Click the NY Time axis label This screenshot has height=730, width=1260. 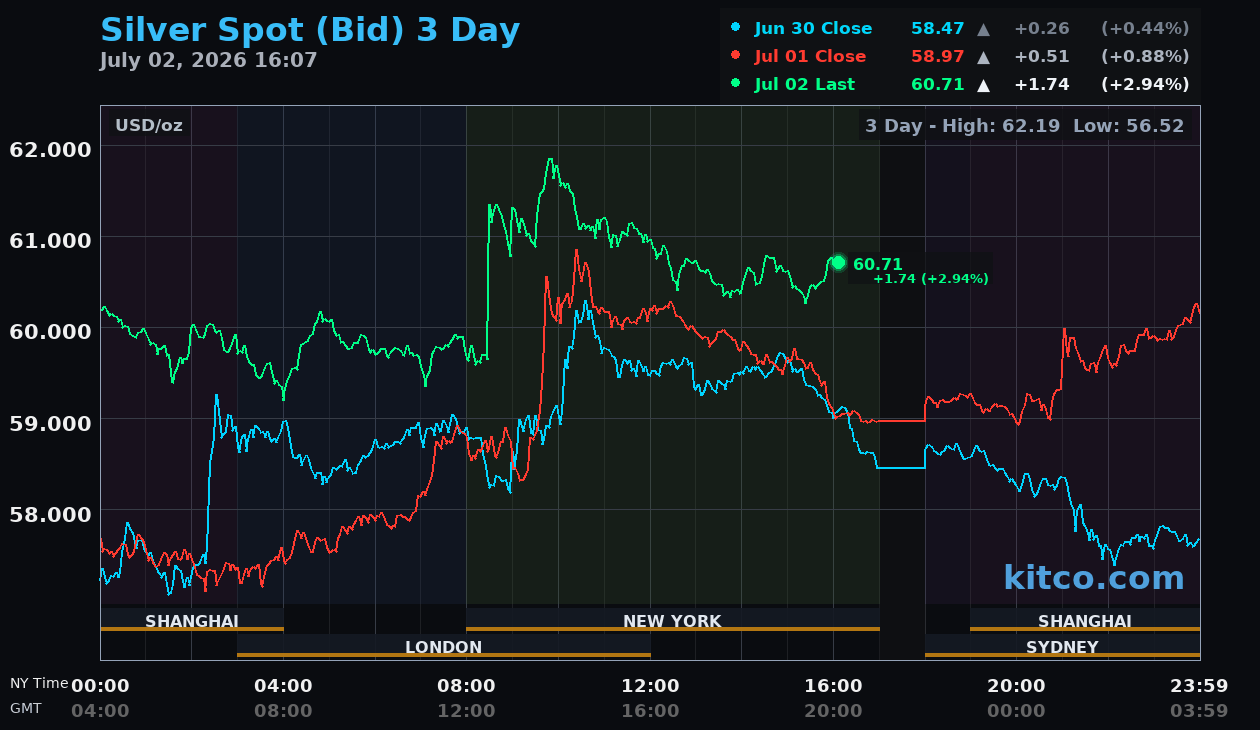pyautogui.click(x=39, y=684)
